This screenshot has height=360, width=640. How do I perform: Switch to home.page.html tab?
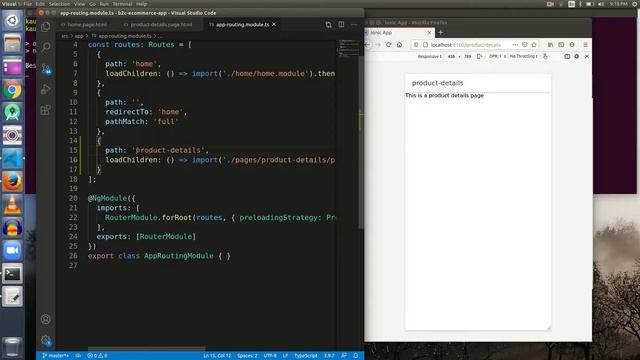point(87,25)
